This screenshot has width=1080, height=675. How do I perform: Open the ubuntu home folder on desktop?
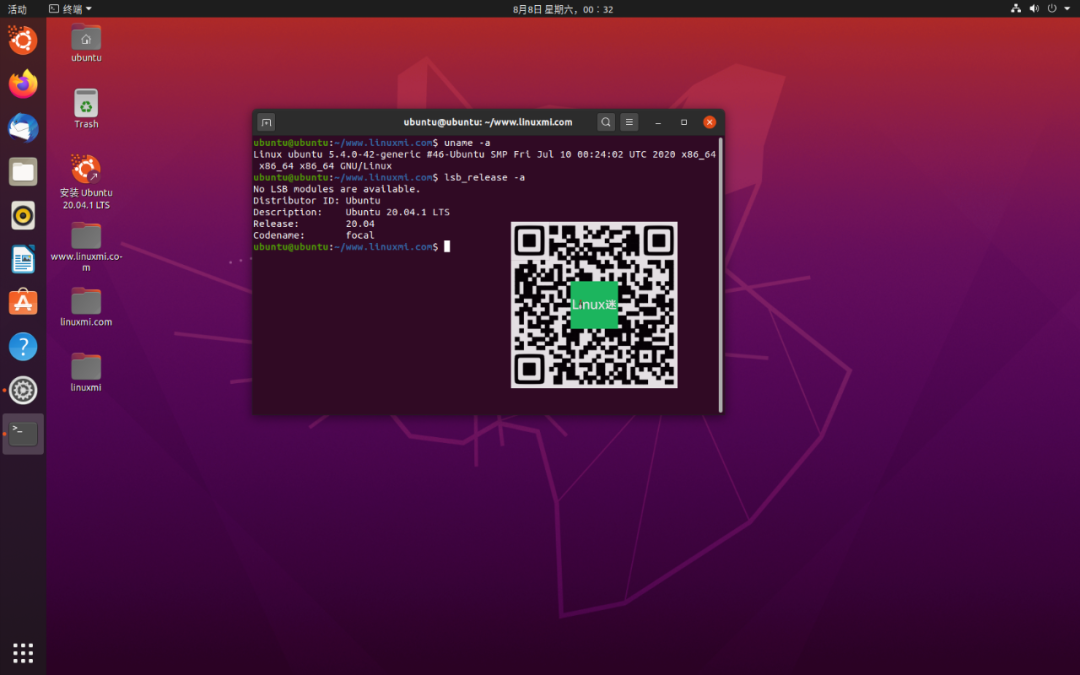click(x=86, y=43)
